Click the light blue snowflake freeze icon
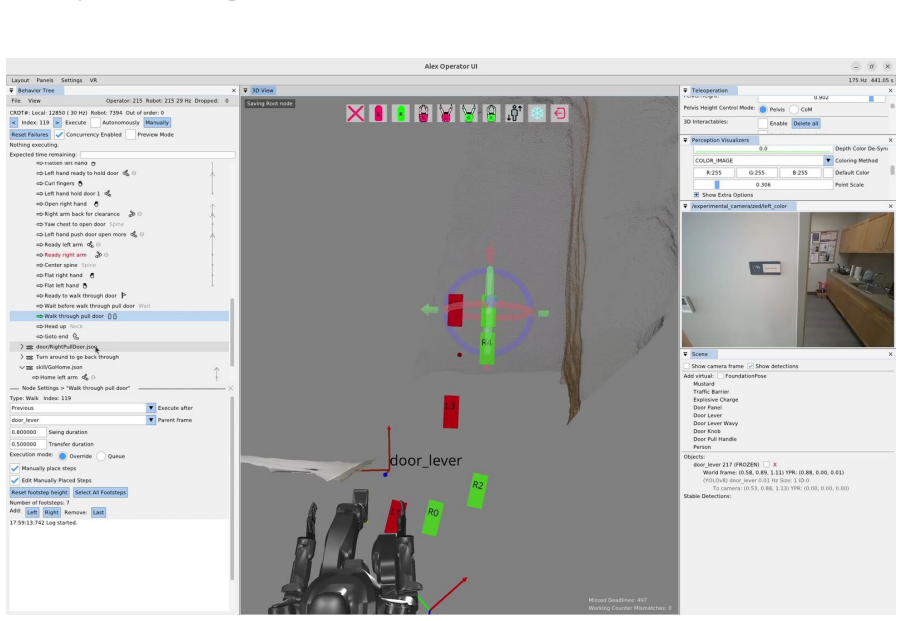The height and width of the screenshot is (621, 902). pos(537,113)
